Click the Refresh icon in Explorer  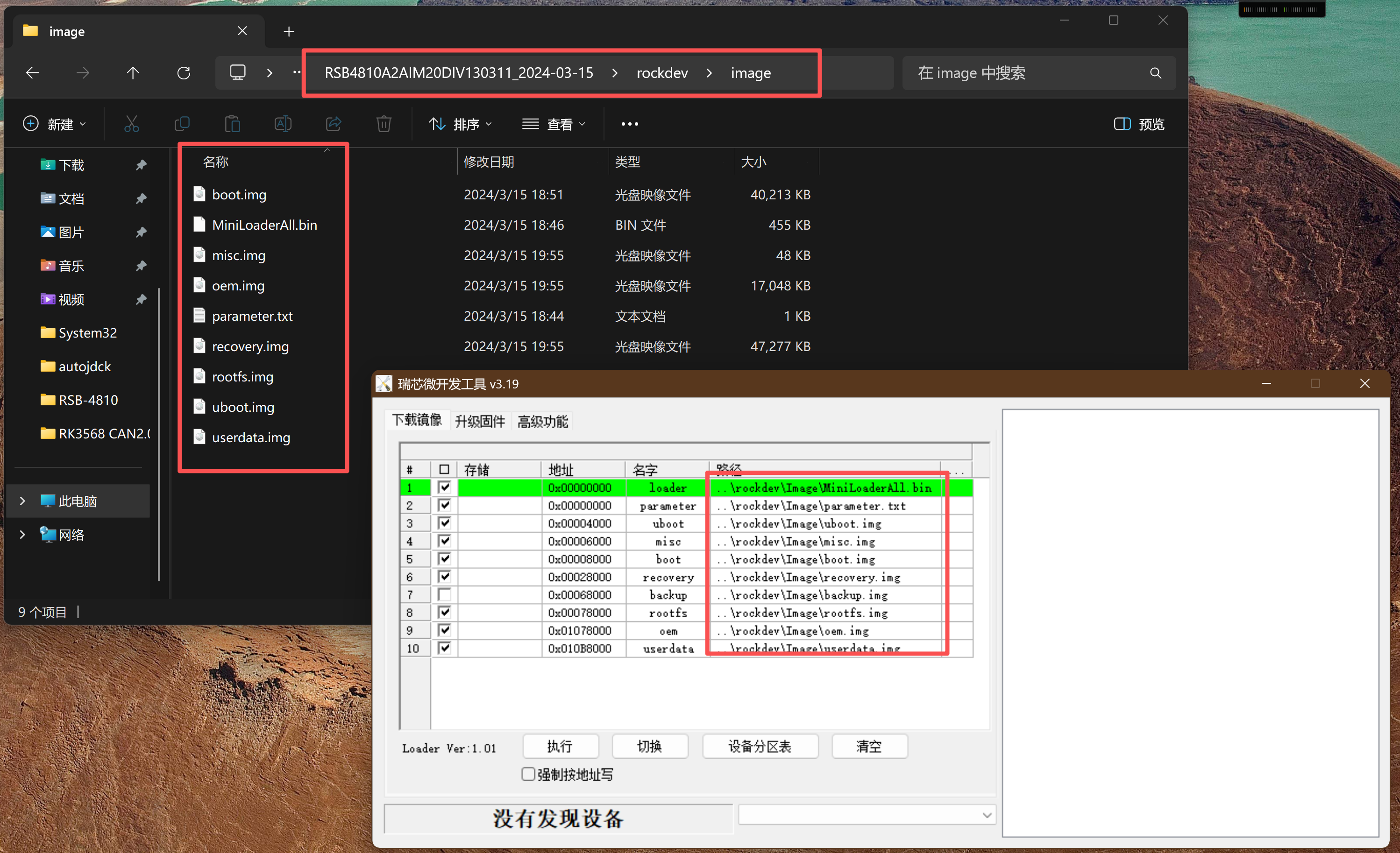click(x=184, y=73)
